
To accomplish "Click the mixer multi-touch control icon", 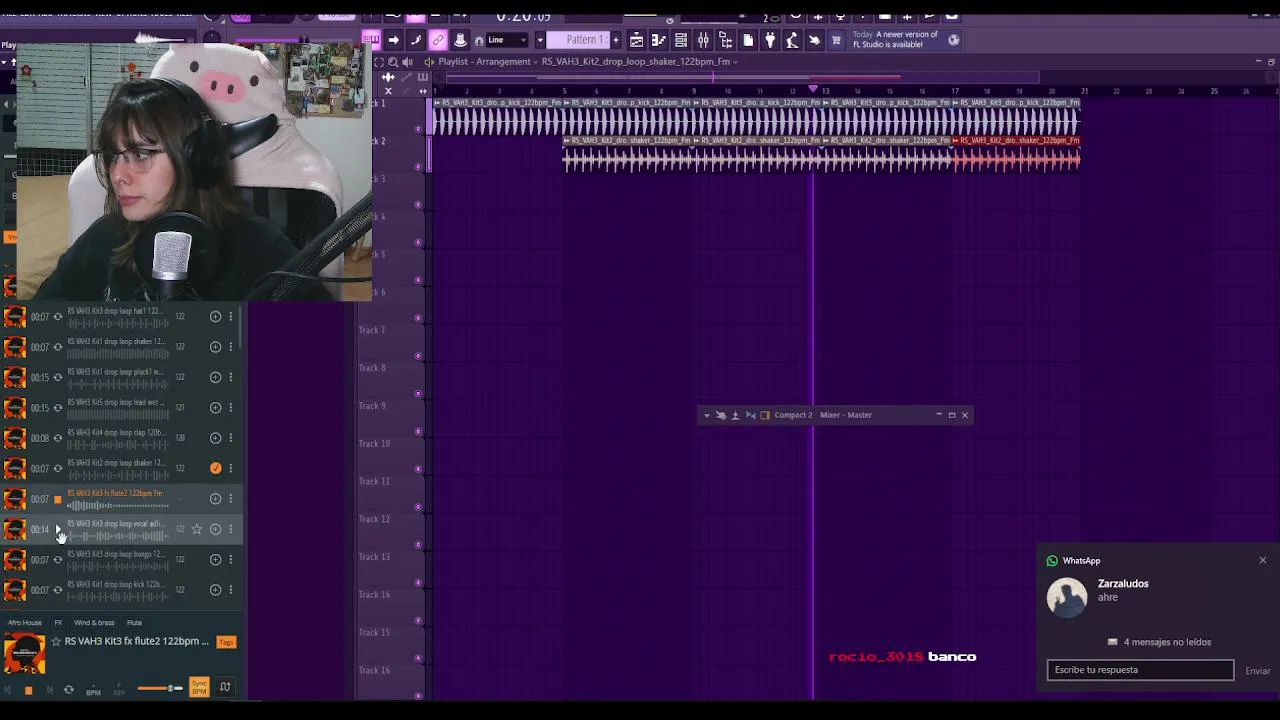I will click(720, 415).
